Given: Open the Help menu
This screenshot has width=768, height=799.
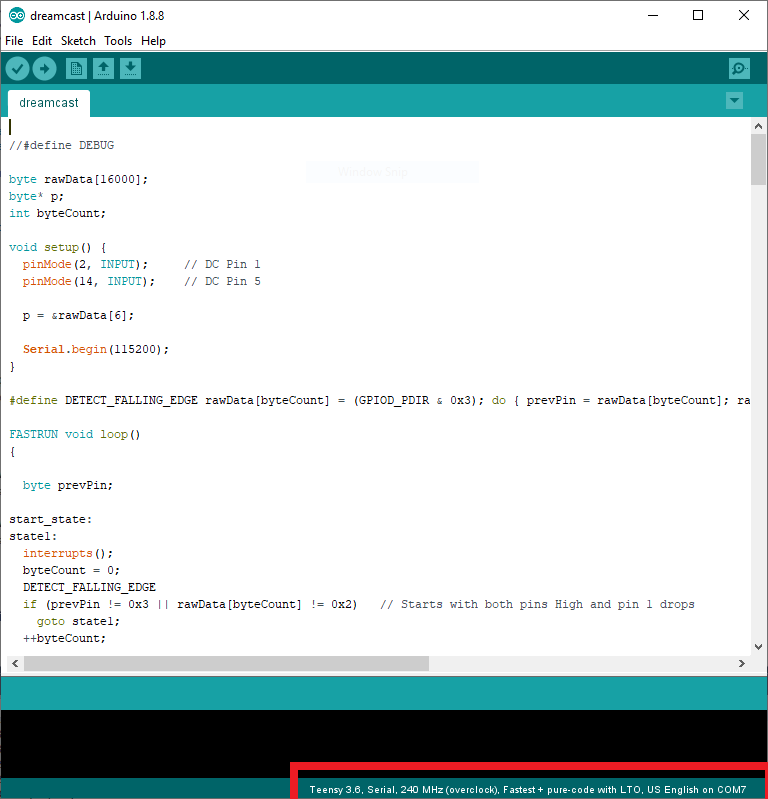Looking at the screenshot, I should pos(153,41).
